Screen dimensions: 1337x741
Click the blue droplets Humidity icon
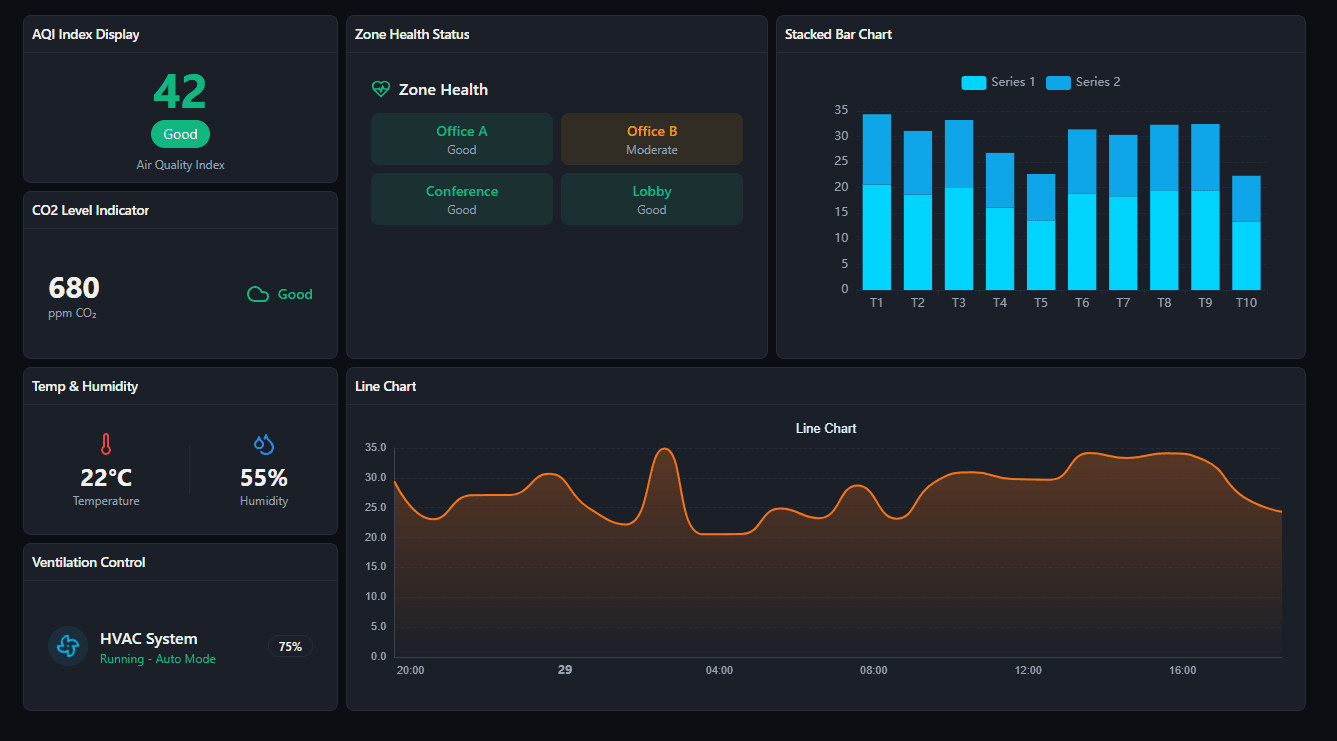[263, 443]
